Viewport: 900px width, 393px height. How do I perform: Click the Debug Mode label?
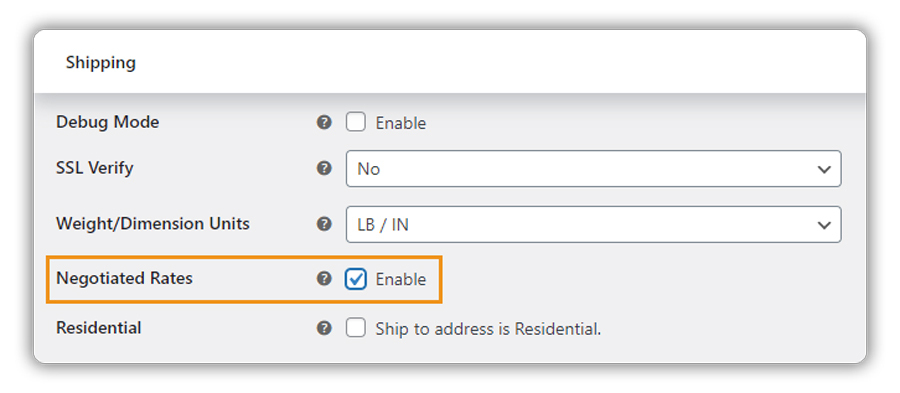pyautogui.click(x=107, y=122)
